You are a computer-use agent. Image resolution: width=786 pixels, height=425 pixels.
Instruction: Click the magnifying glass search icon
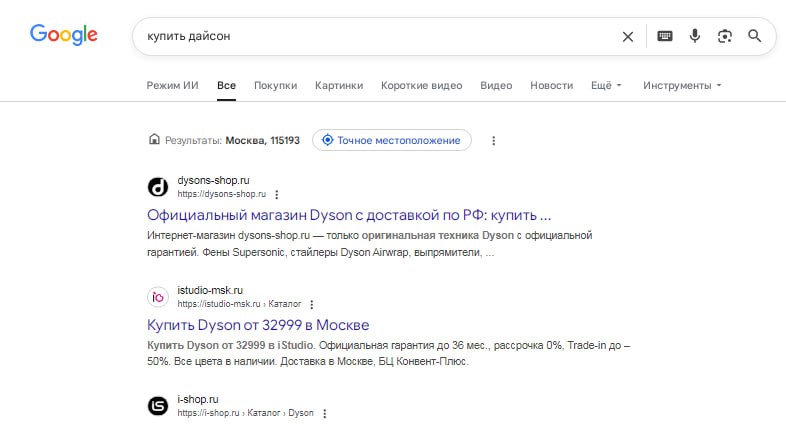click(x=755, y=36)
